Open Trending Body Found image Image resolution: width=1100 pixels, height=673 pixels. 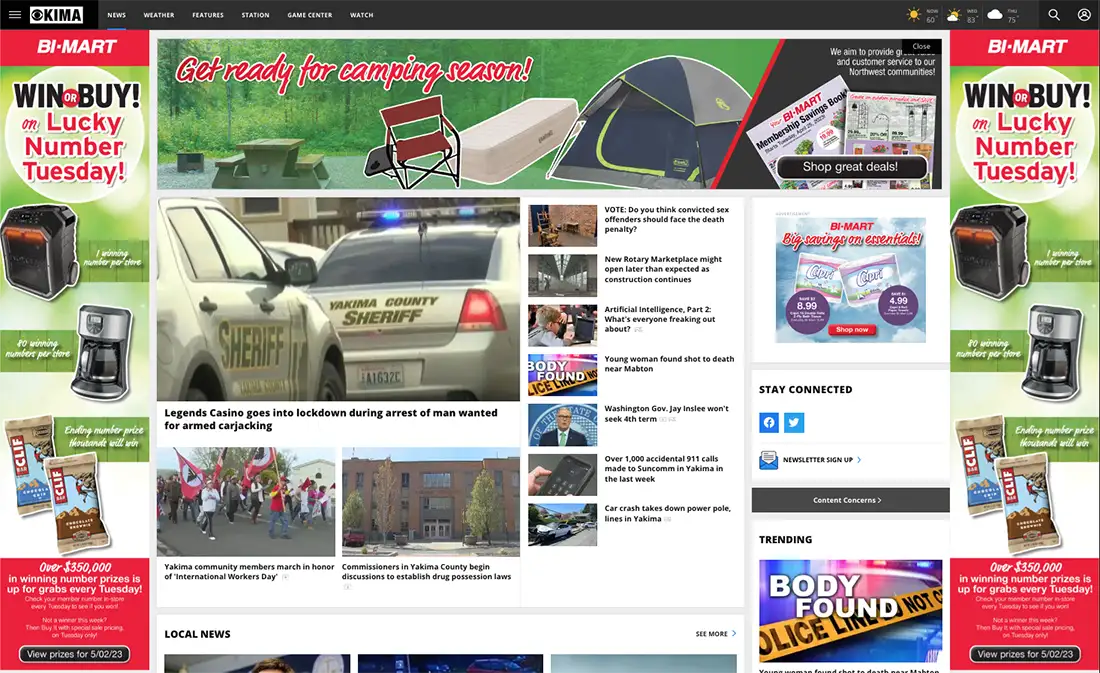(x=850, y=611)
